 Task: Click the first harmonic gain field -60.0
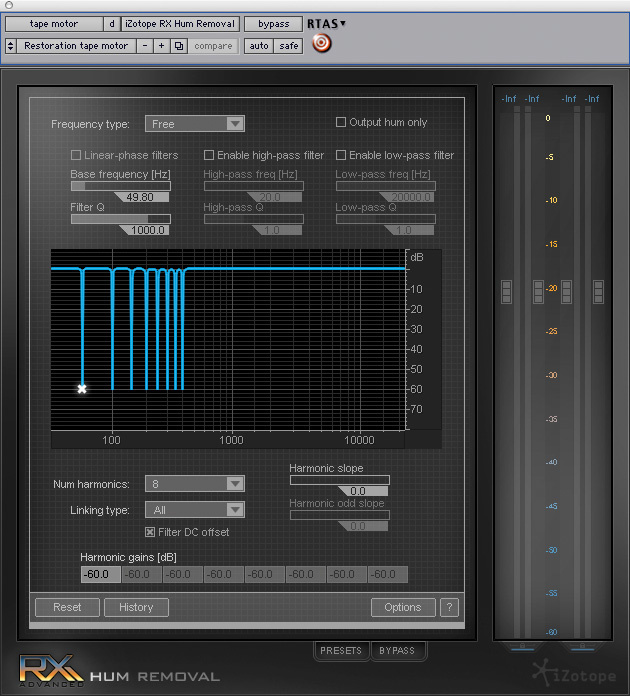(x=101, y=574)
